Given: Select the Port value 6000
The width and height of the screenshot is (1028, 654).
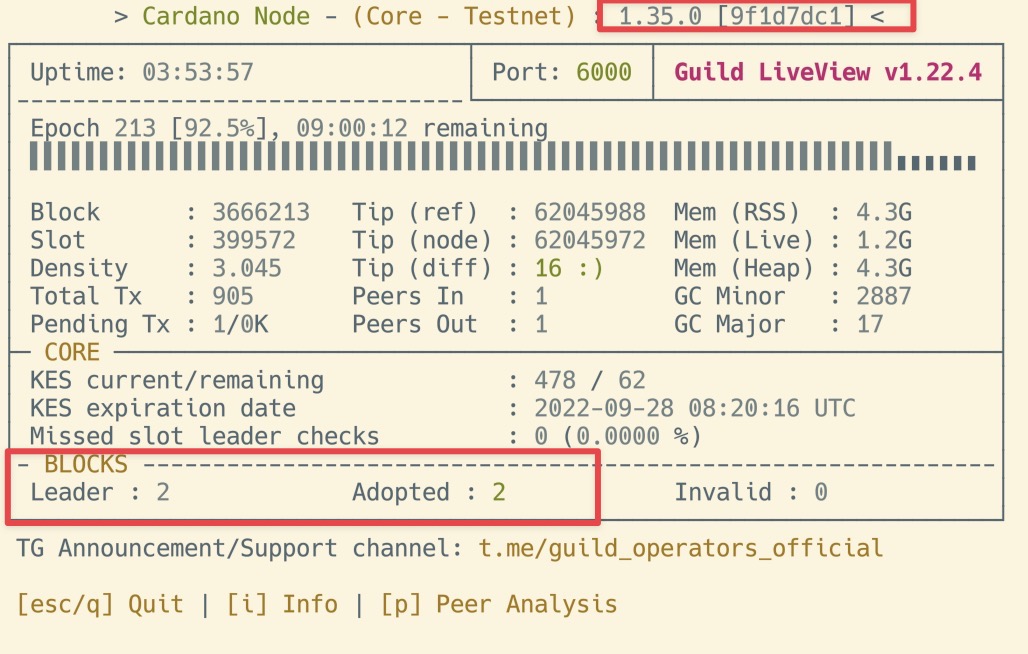Looking at the screenshot, I should (604, 72).
